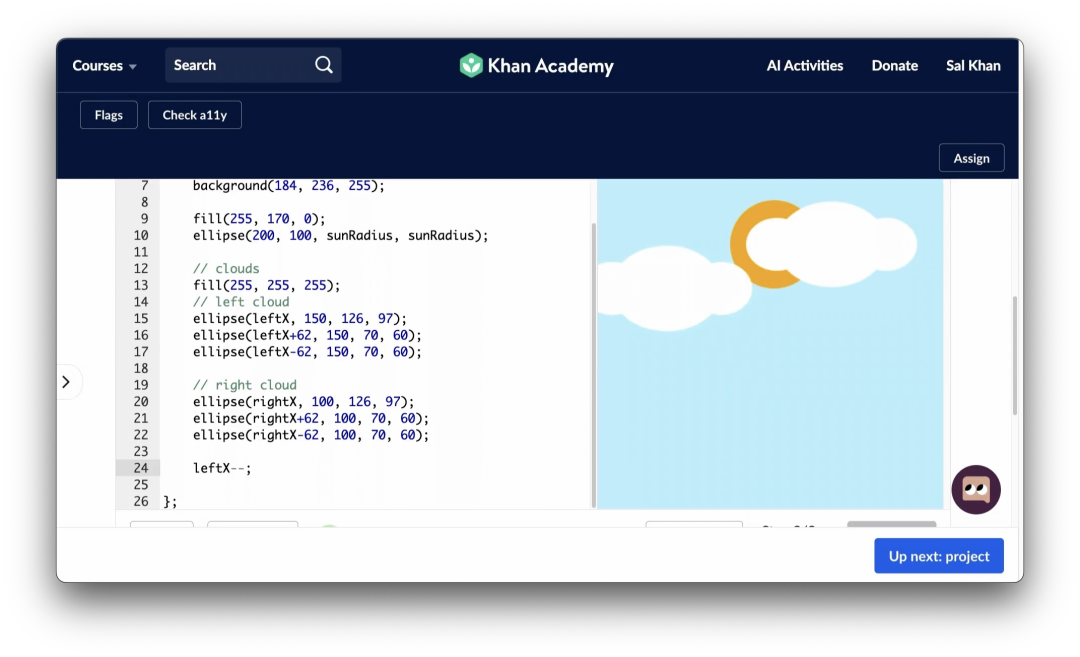
Task: Click line number 24 in the gutter
Action: (x=141, y=468)
